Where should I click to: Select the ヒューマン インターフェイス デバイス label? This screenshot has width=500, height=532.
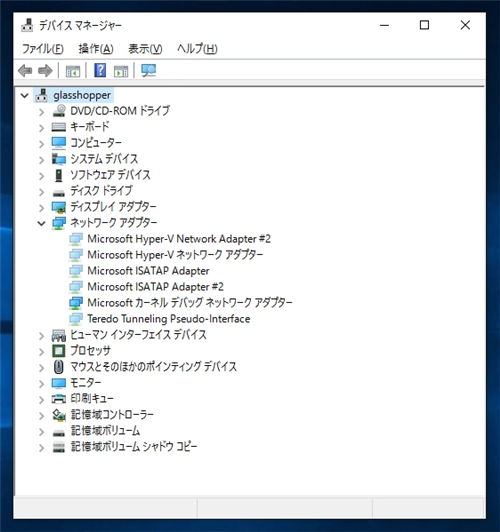(x=138, y=335)
